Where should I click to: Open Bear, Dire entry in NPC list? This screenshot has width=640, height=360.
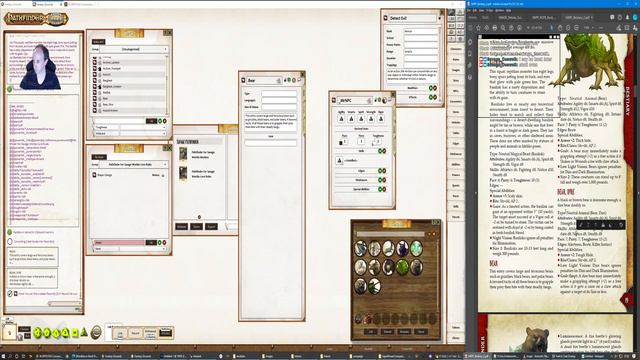click(109, 104)
